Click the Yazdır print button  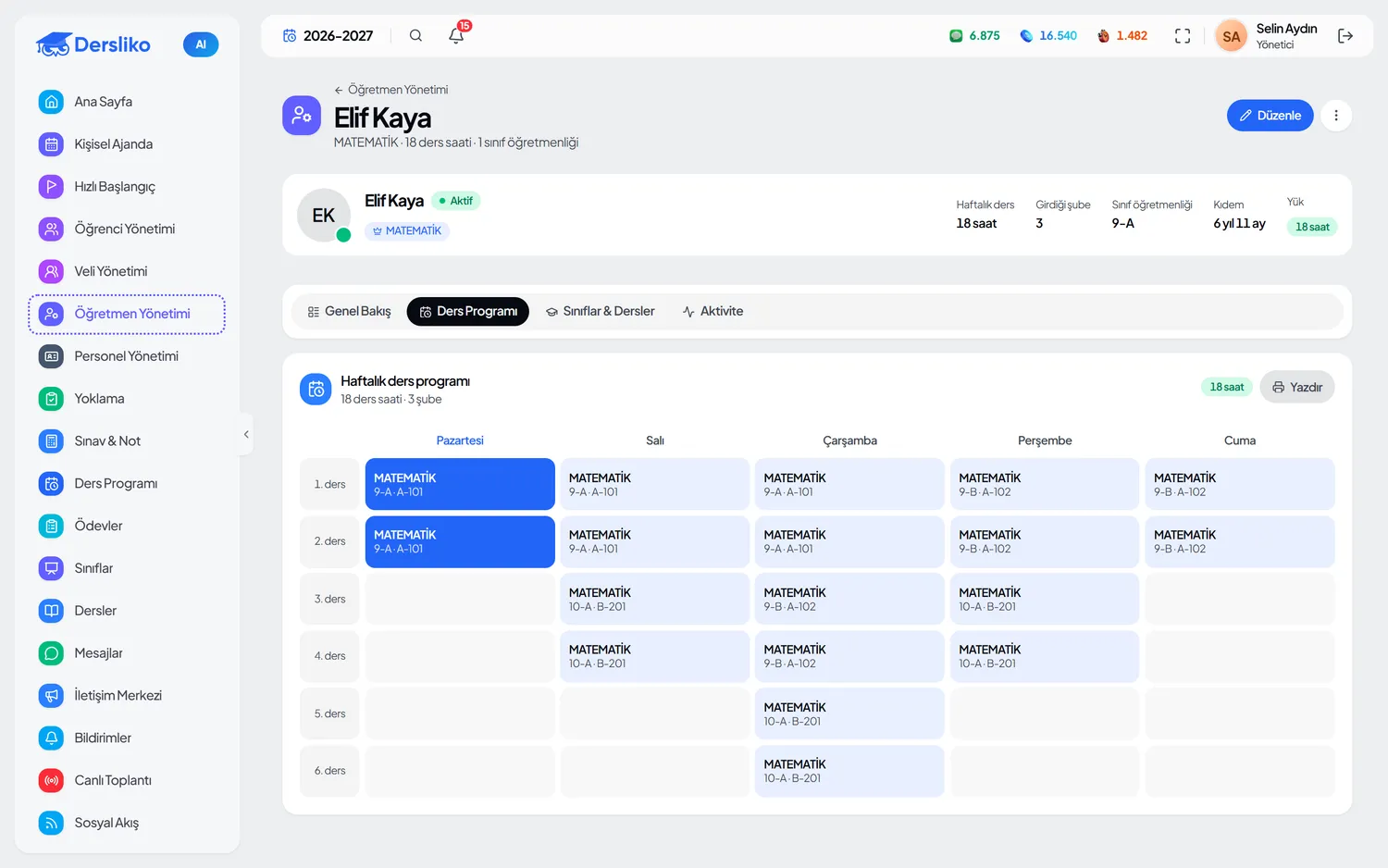point(1297,388)
